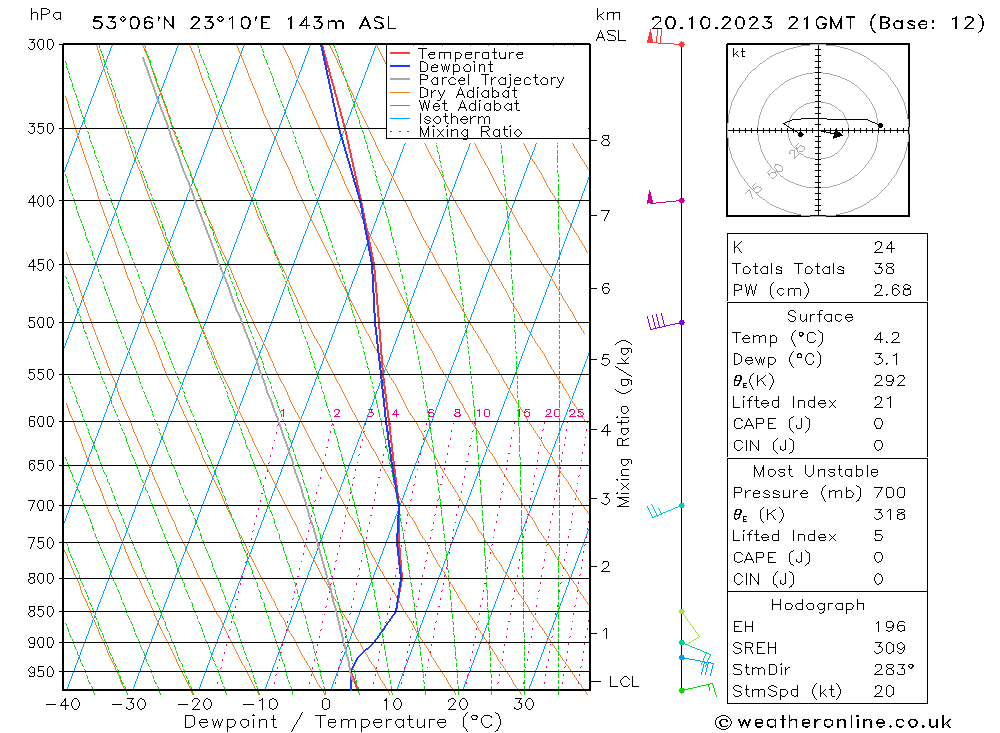Click the storm motion arrow in hodograph
The image size is (1000, 733).
click(x=837, y=134)
